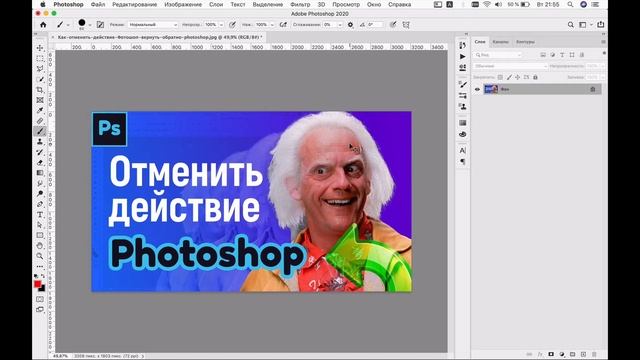Viewport: 640px width, 360px height.
Task: Select the Lasso tool
Action: tap(40, 69)
